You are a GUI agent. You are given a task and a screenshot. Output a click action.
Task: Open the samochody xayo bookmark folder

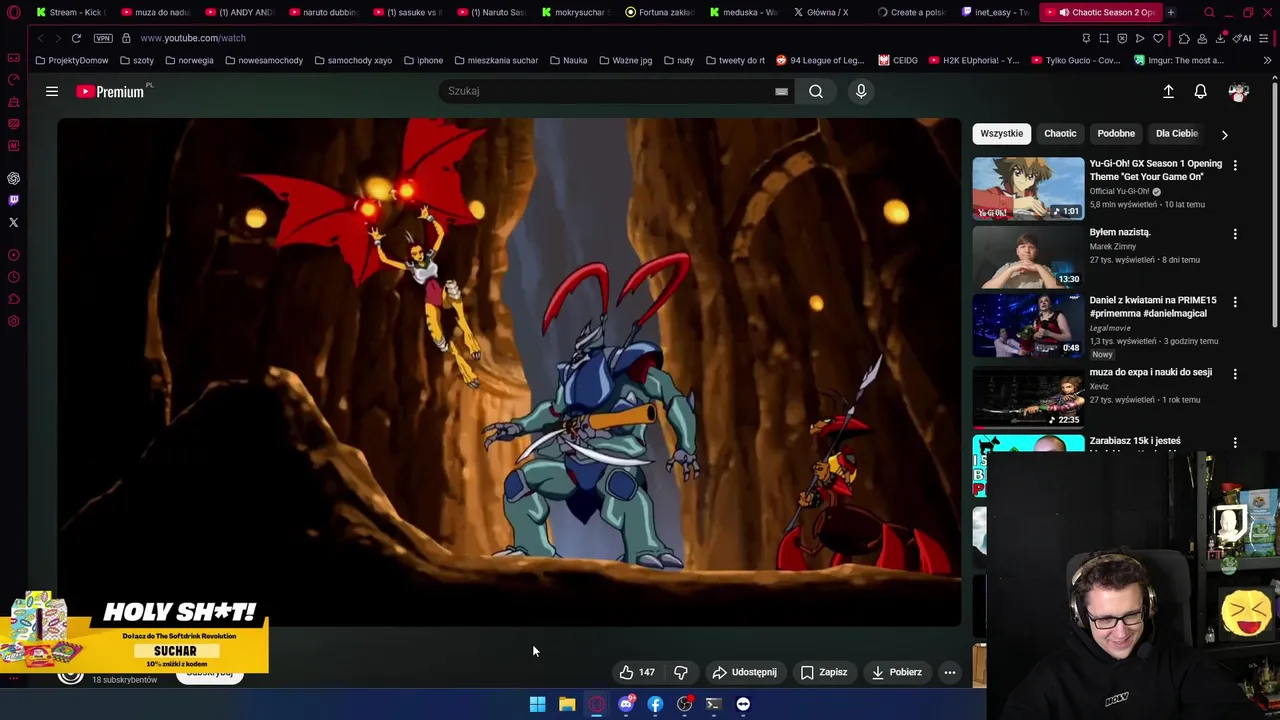pyautogui.click(x=353, y=60)
